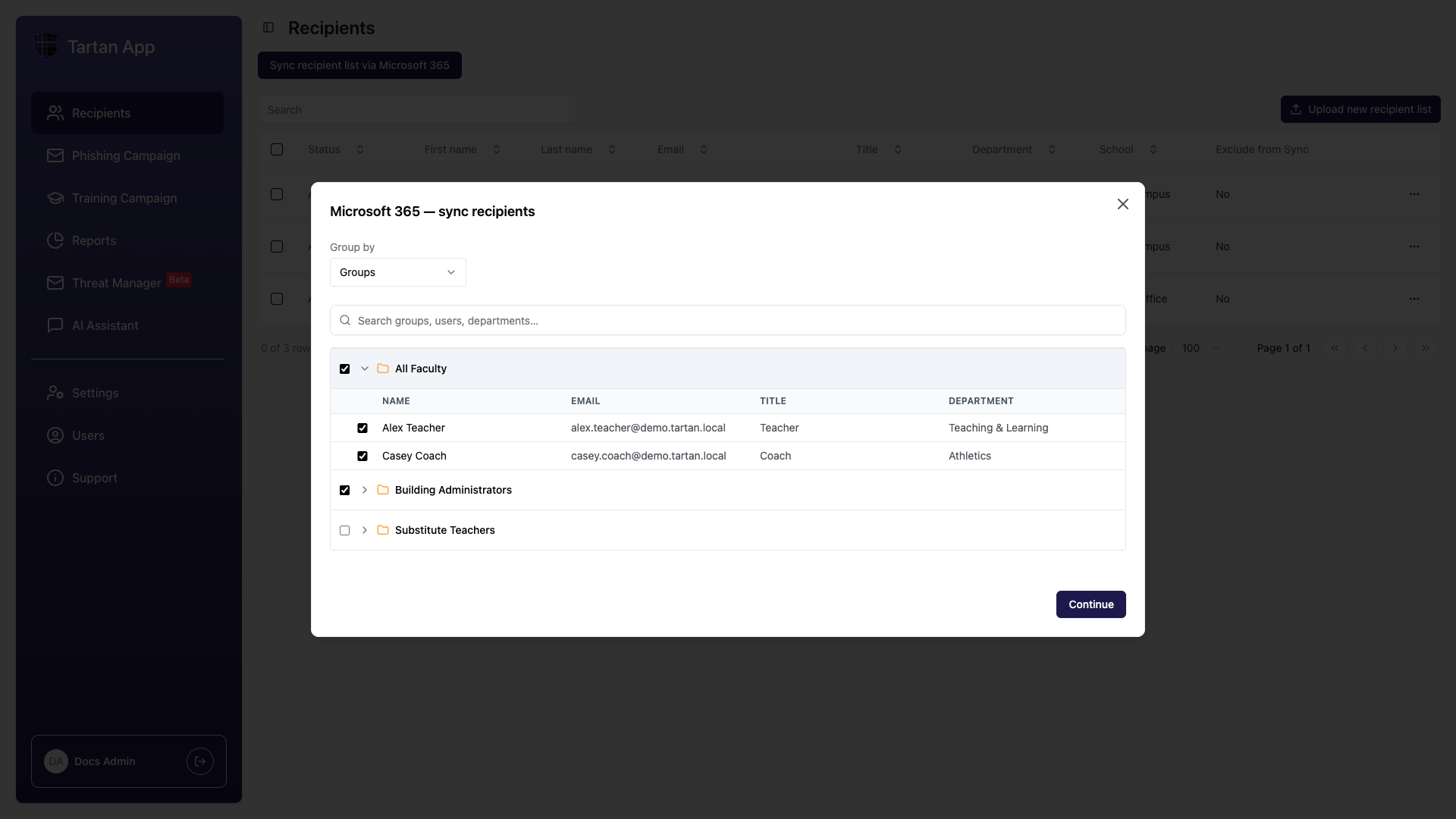Open Threat Manager in the sidebar

pos(127,283)
